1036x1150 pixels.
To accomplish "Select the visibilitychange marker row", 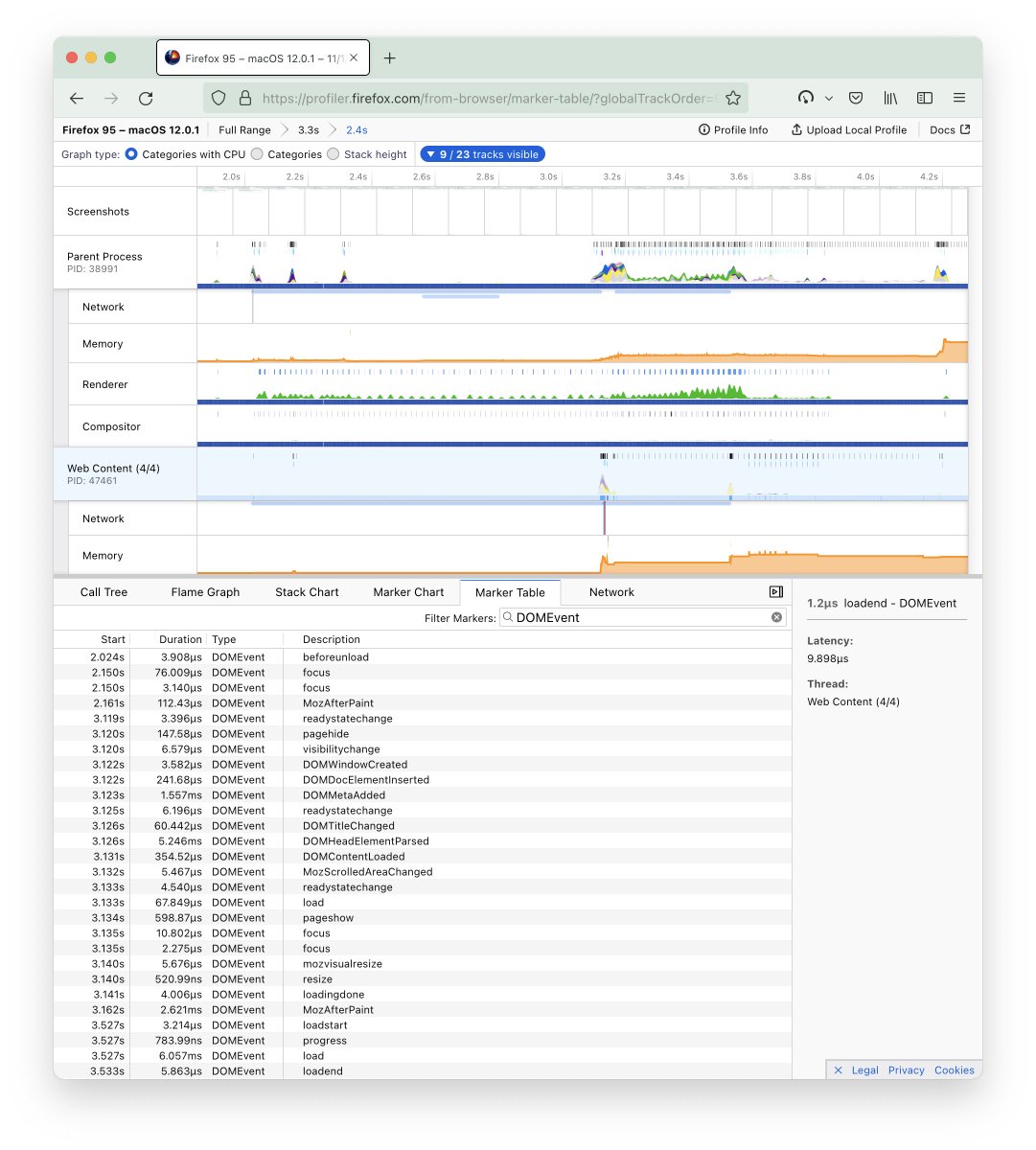I will [423, 749].
